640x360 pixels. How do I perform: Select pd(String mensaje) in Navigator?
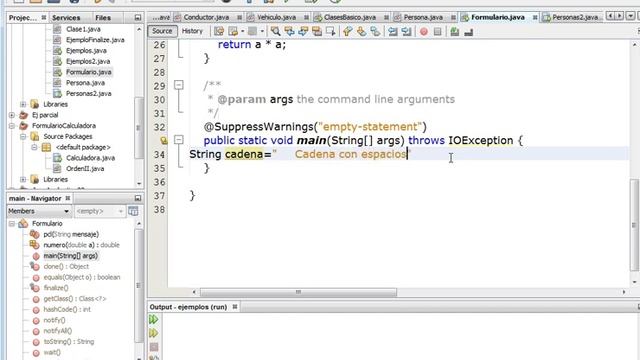pyautogui.click(x=71, y=234)
